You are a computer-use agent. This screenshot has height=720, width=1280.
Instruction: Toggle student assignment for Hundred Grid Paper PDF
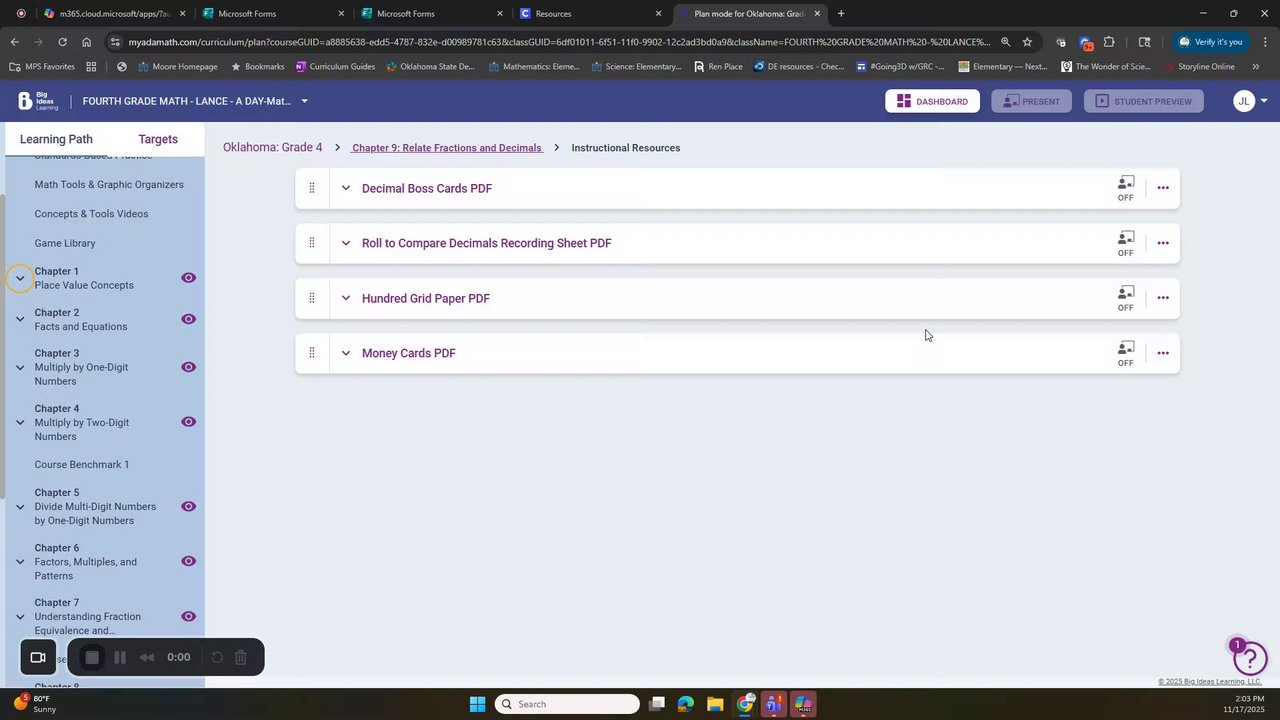coord(1126,299)
